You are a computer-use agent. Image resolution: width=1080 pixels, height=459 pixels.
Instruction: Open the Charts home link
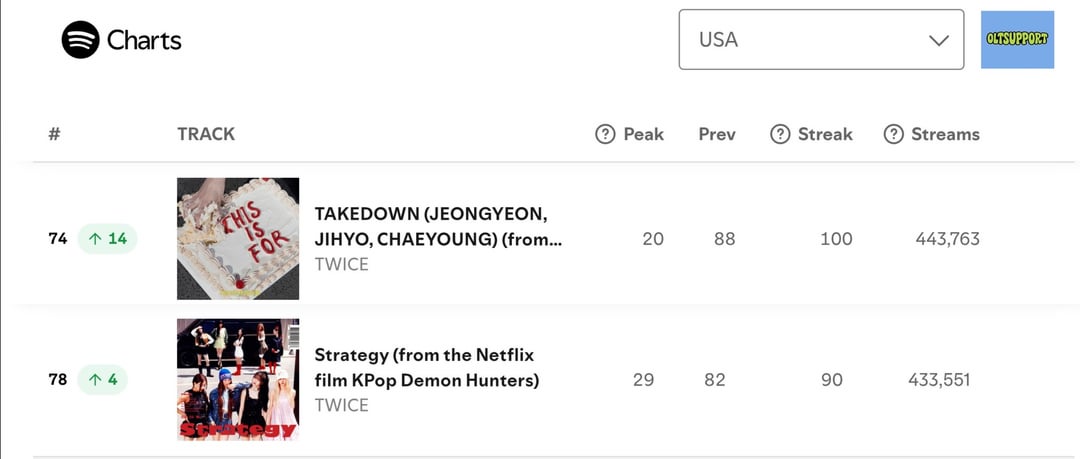pyautogui.click(x=144, y=41)
